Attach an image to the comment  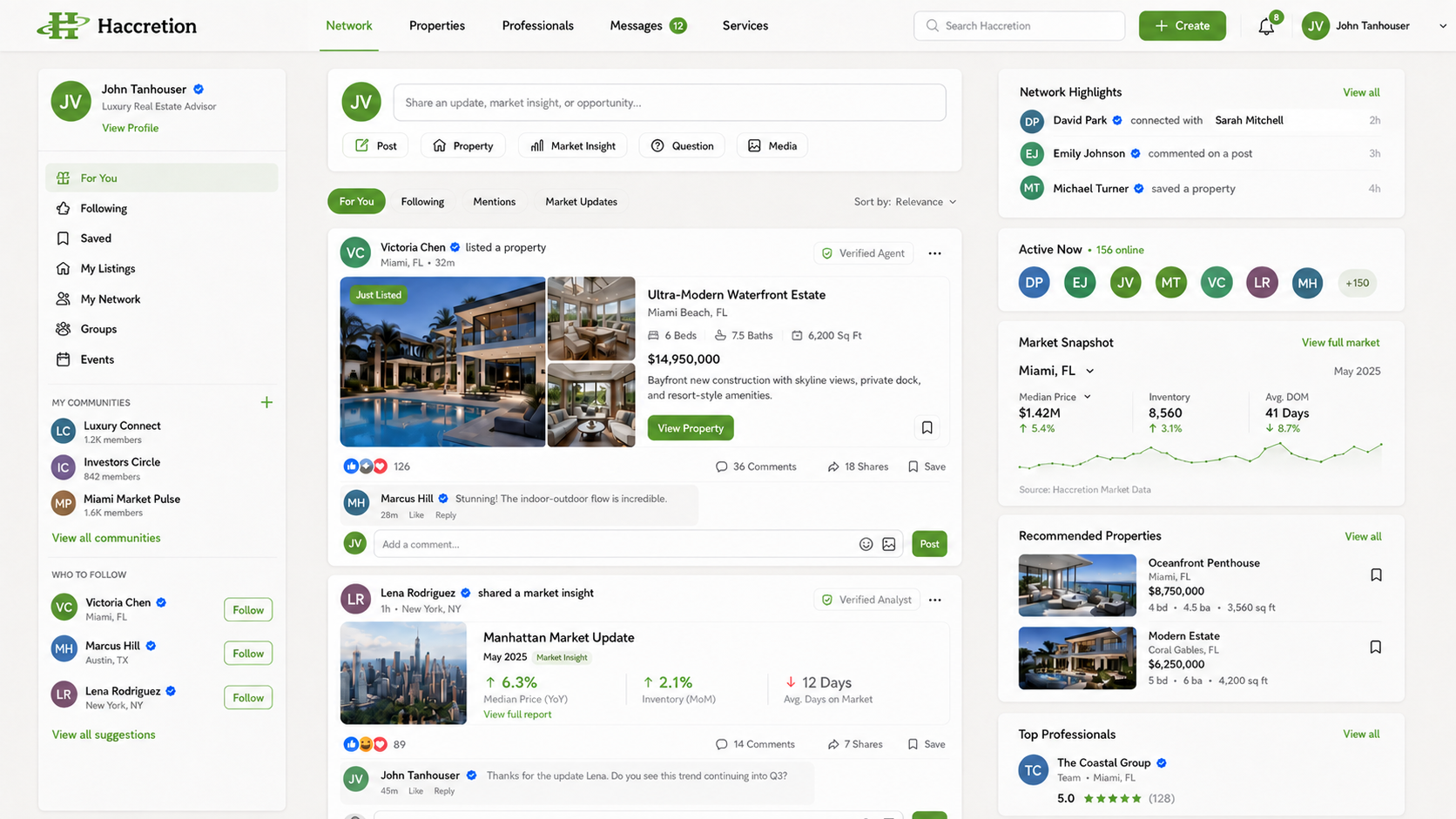[x=888, y=544]
